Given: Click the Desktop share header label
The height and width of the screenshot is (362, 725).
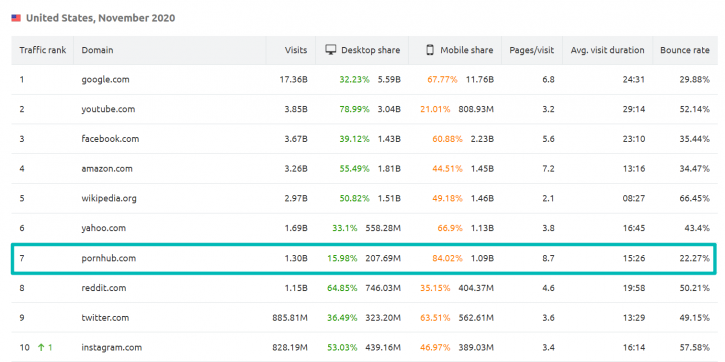Looking at the screenshot, I should tap(370, 50).
